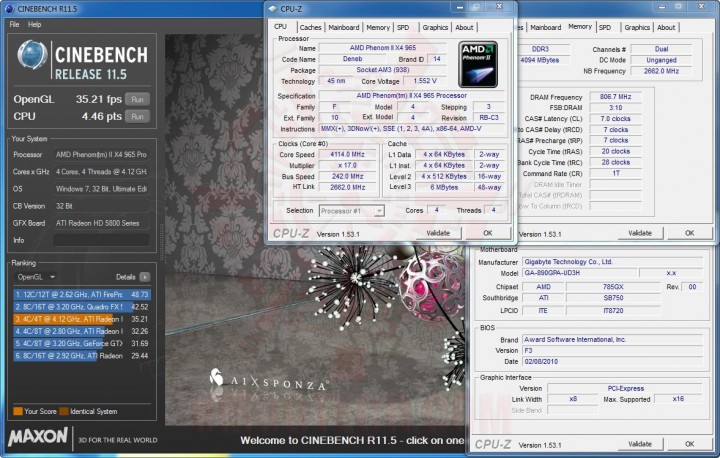Viewport: 720px width, 458px height.
Task: Select ranking row 5 4C/8T GeForce GTX
Action: (82, 344)
